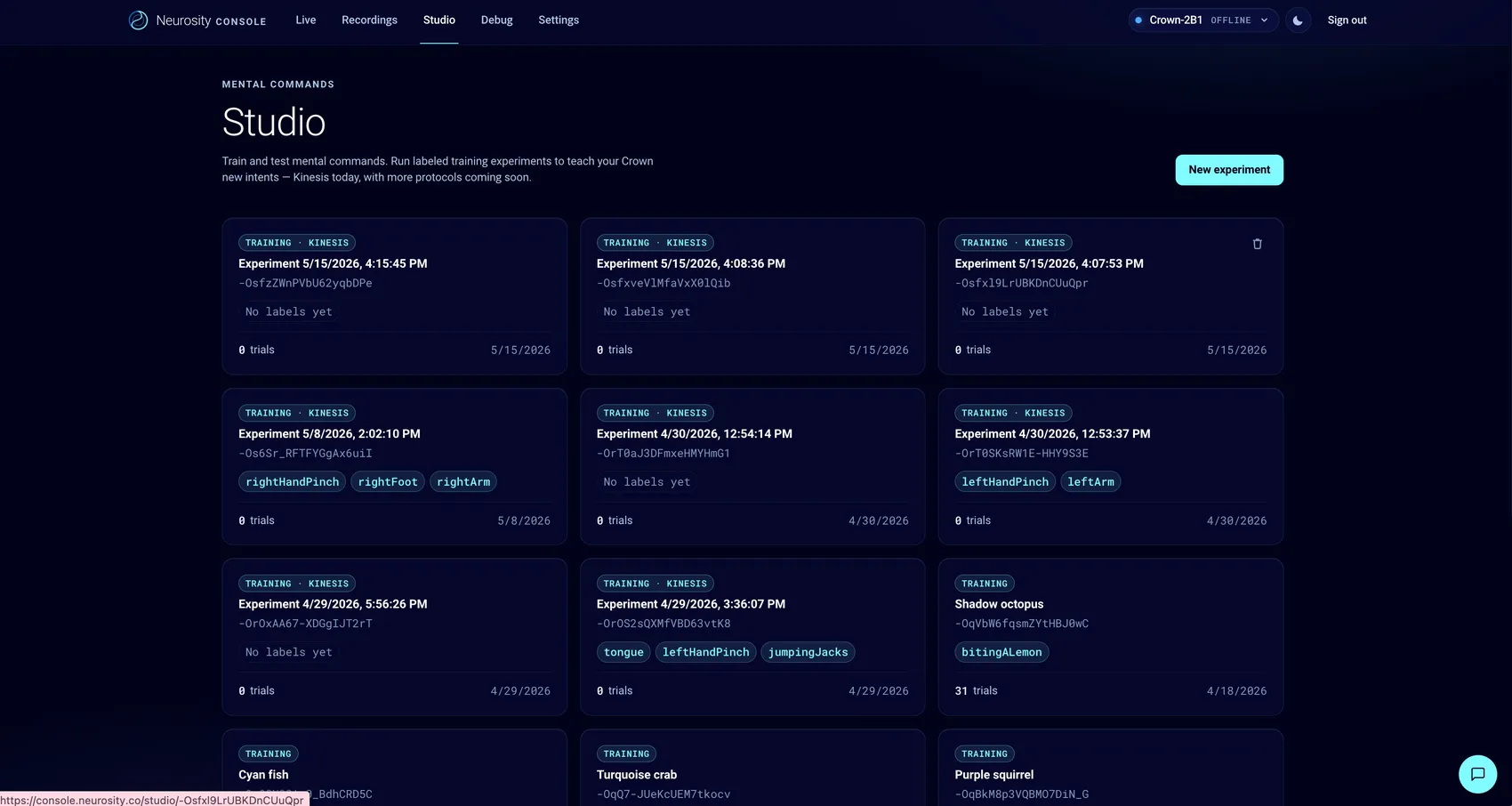
Task: Expand the Crown-2B1 device dropdown
Action: tap(1203, 20)
